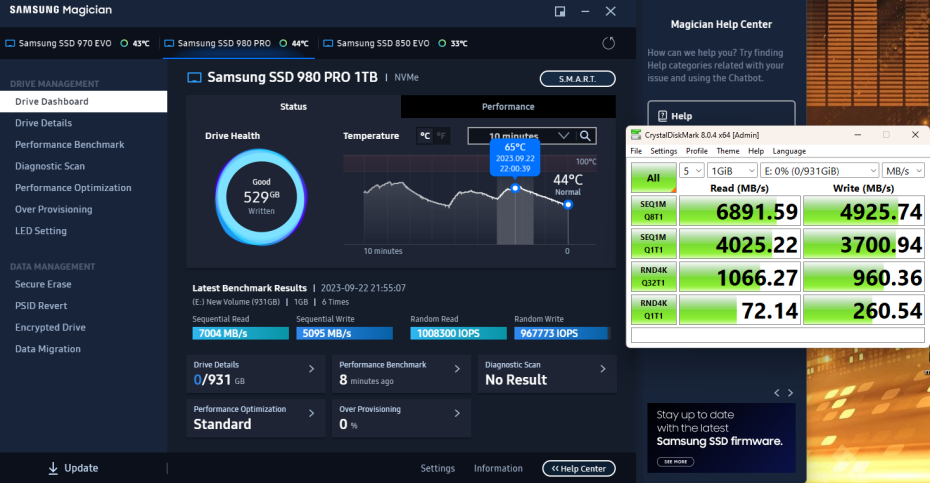
Task: Click the Update button
Action: pos(73,468)
